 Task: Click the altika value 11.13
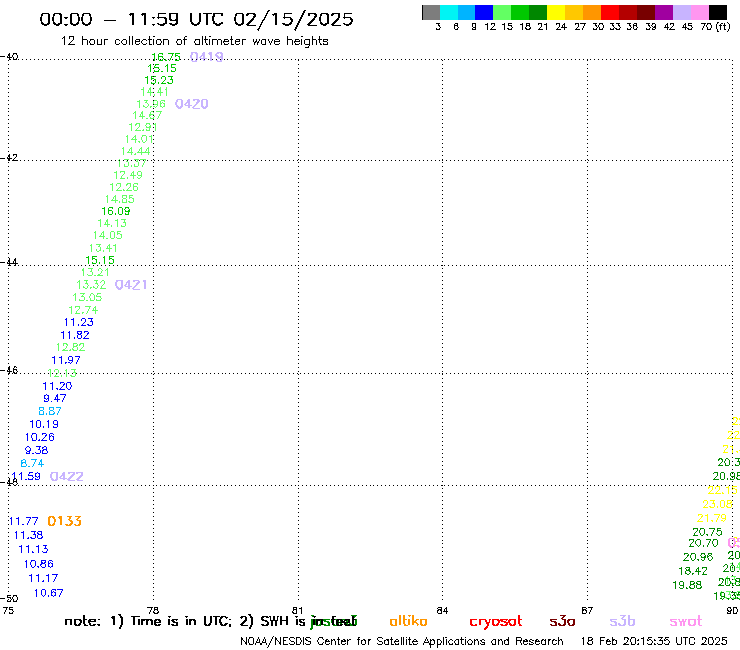[x=34, y=549]
